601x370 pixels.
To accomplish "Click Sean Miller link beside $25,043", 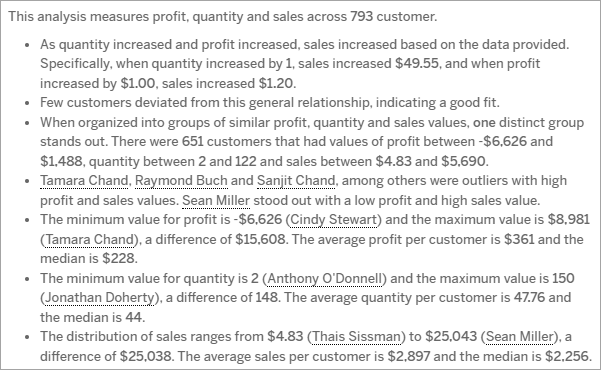I will click(520, 337).
